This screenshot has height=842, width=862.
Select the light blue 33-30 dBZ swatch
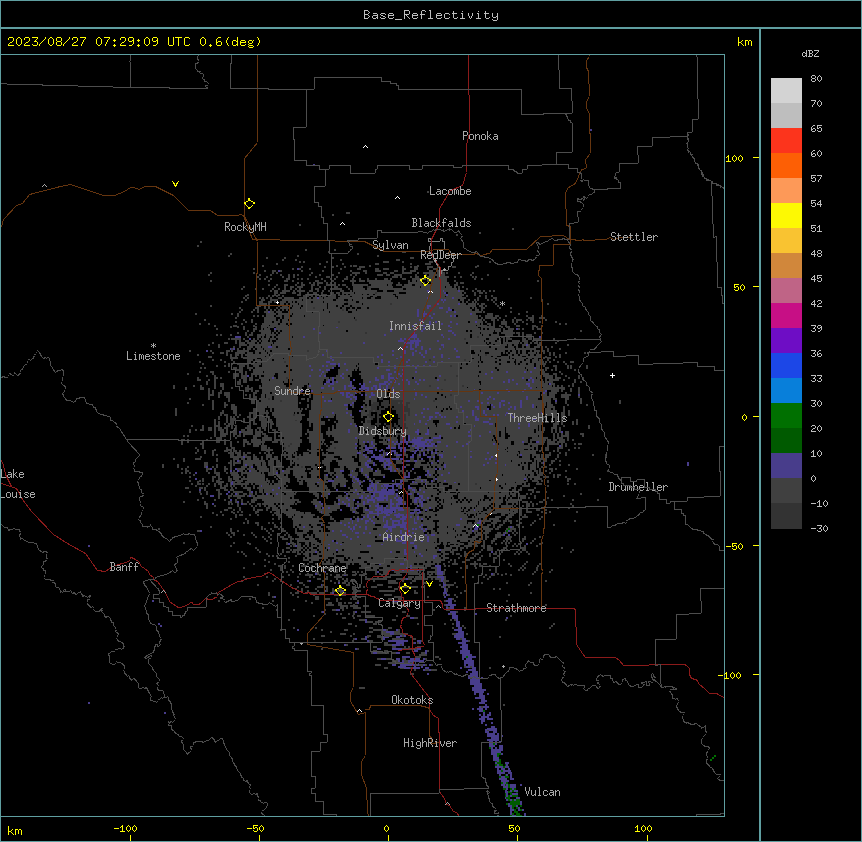coord(786,391)
